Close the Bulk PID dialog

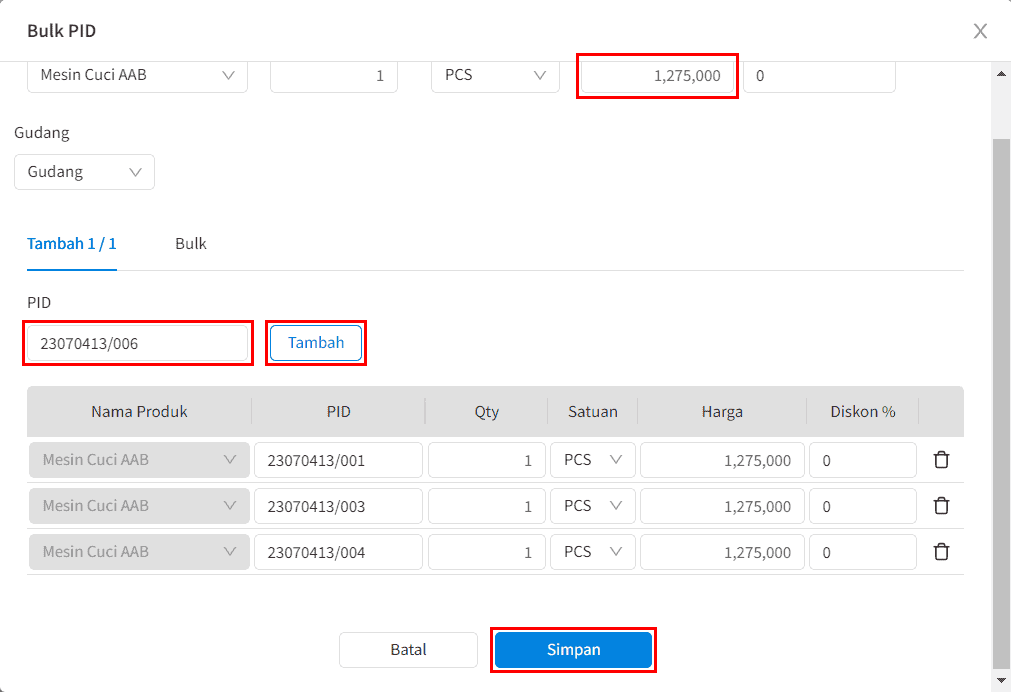tap(980, 31)
